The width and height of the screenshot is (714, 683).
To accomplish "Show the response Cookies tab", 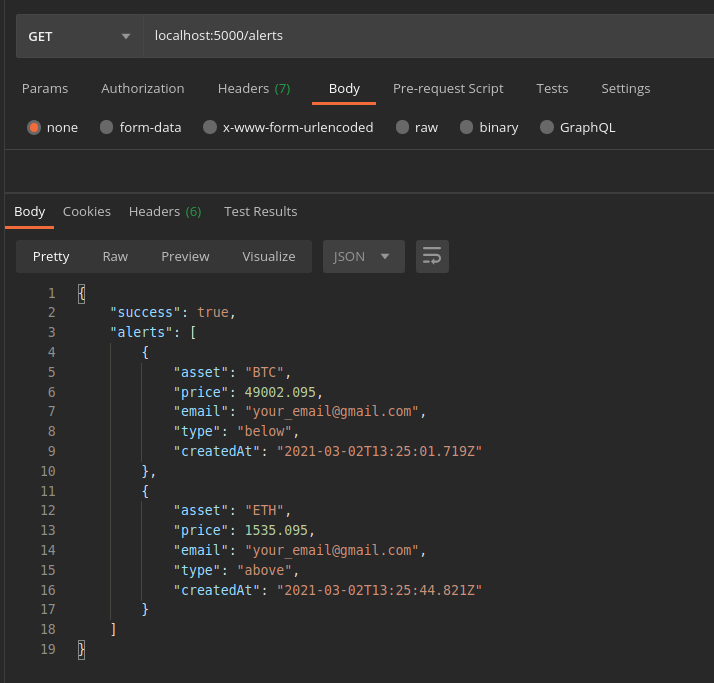I will click(x=87, y=212).
